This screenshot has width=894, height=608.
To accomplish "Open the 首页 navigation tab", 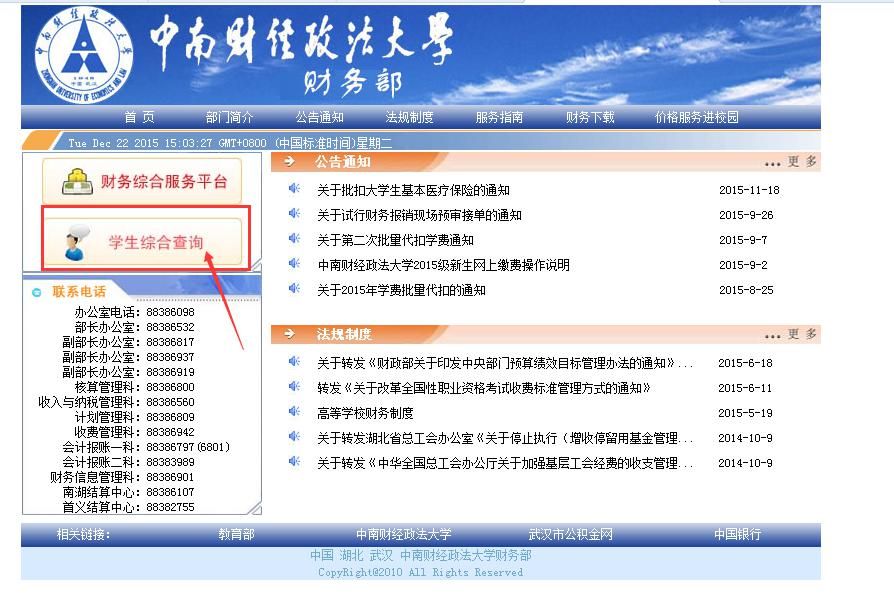I will pos(139,117).
